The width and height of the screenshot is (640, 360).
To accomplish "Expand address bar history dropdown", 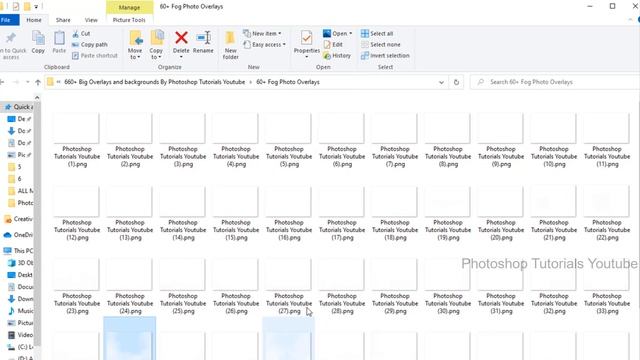I will (441, 82).
